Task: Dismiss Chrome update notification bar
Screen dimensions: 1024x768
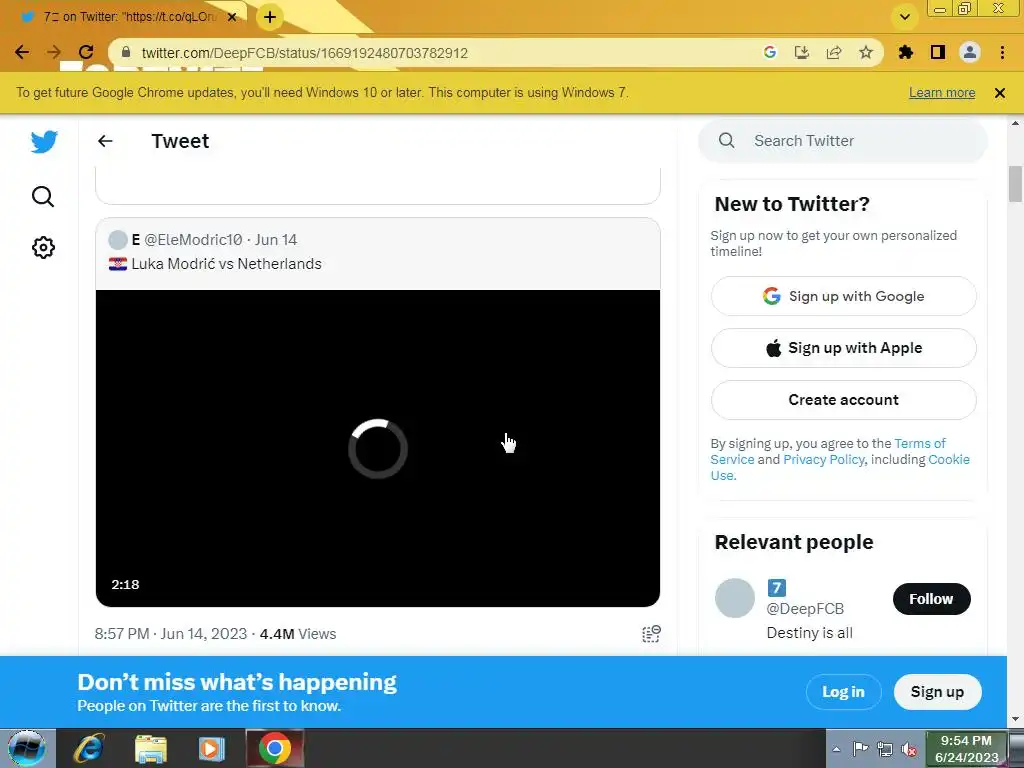Action: click(1000, 93)
